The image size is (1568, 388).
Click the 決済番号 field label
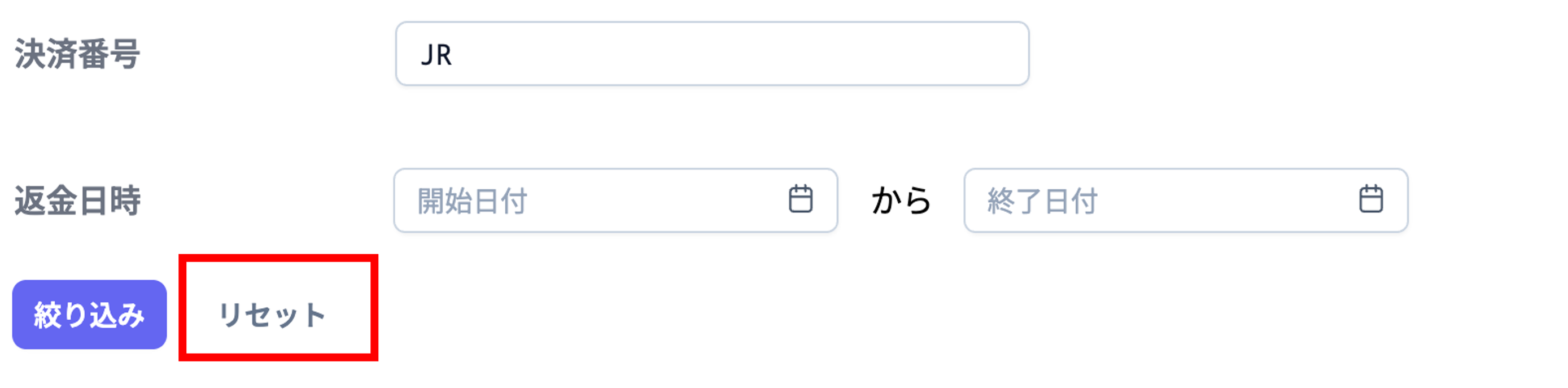click(x=77, y=54)
